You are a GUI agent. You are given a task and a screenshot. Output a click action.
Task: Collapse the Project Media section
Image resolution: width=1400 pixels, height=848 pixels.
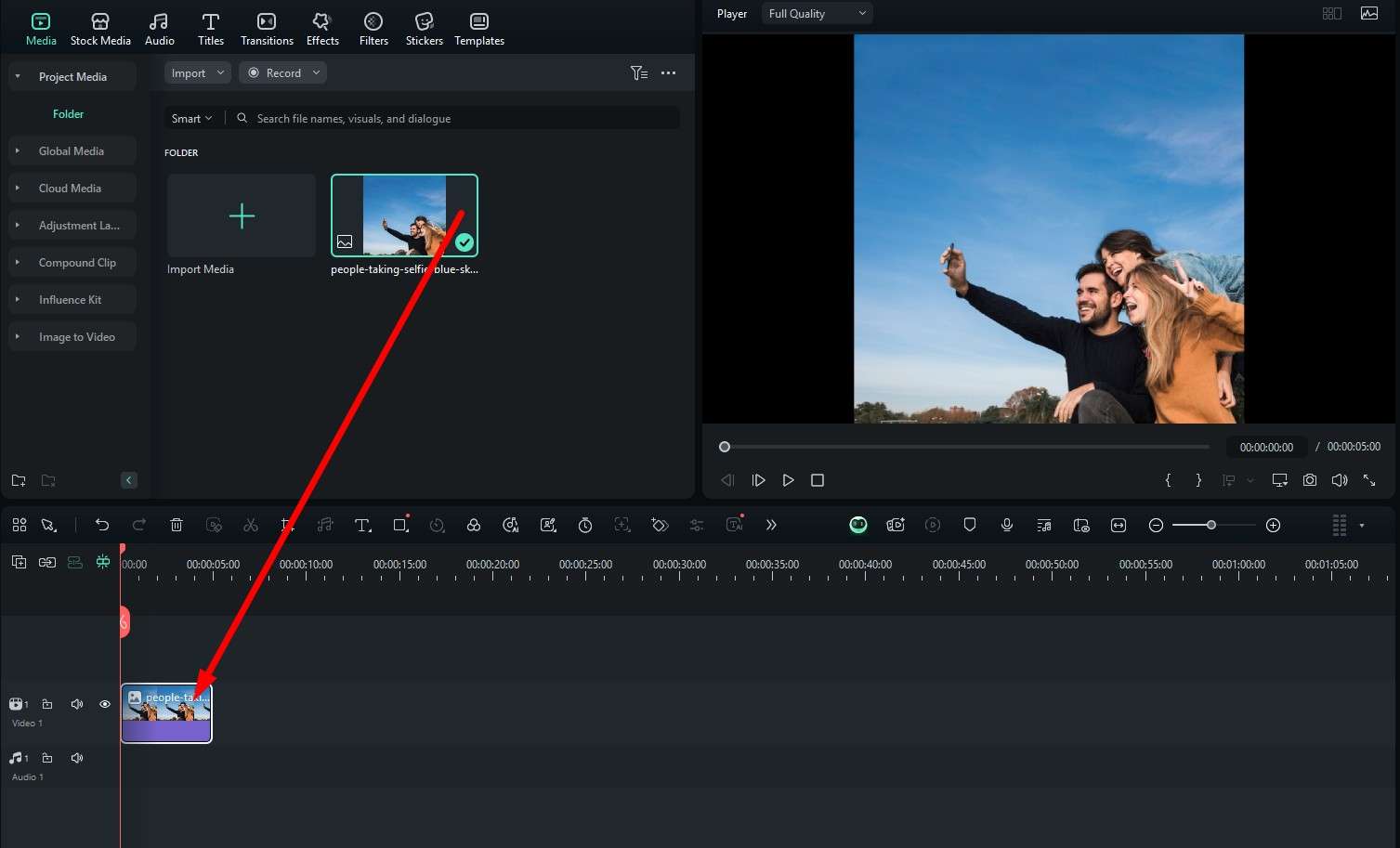pyautogui.click(x=18, y=76)
